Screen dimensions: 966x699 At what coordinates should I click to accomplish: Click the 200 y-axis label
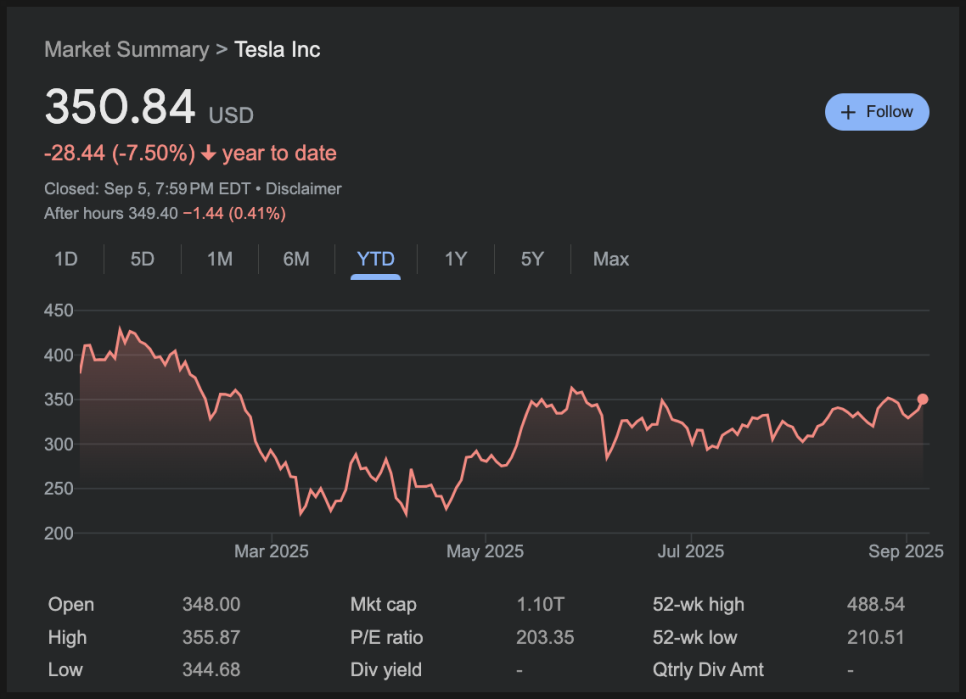click(59, 533)
